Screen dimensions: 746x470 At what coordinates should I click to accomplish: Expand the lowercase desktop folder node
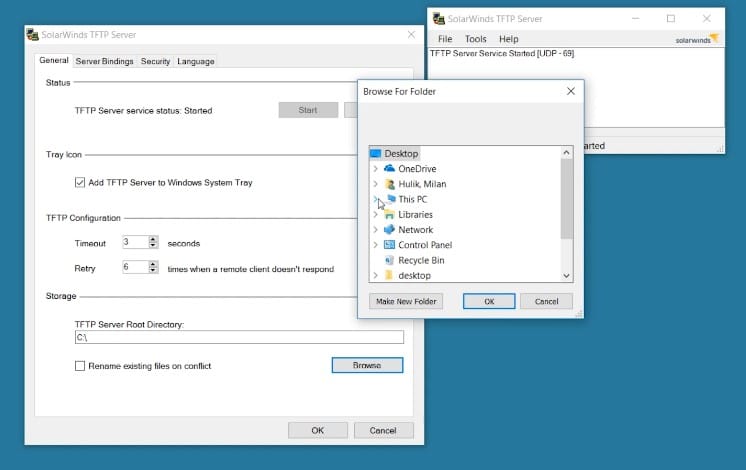[375, 275]
